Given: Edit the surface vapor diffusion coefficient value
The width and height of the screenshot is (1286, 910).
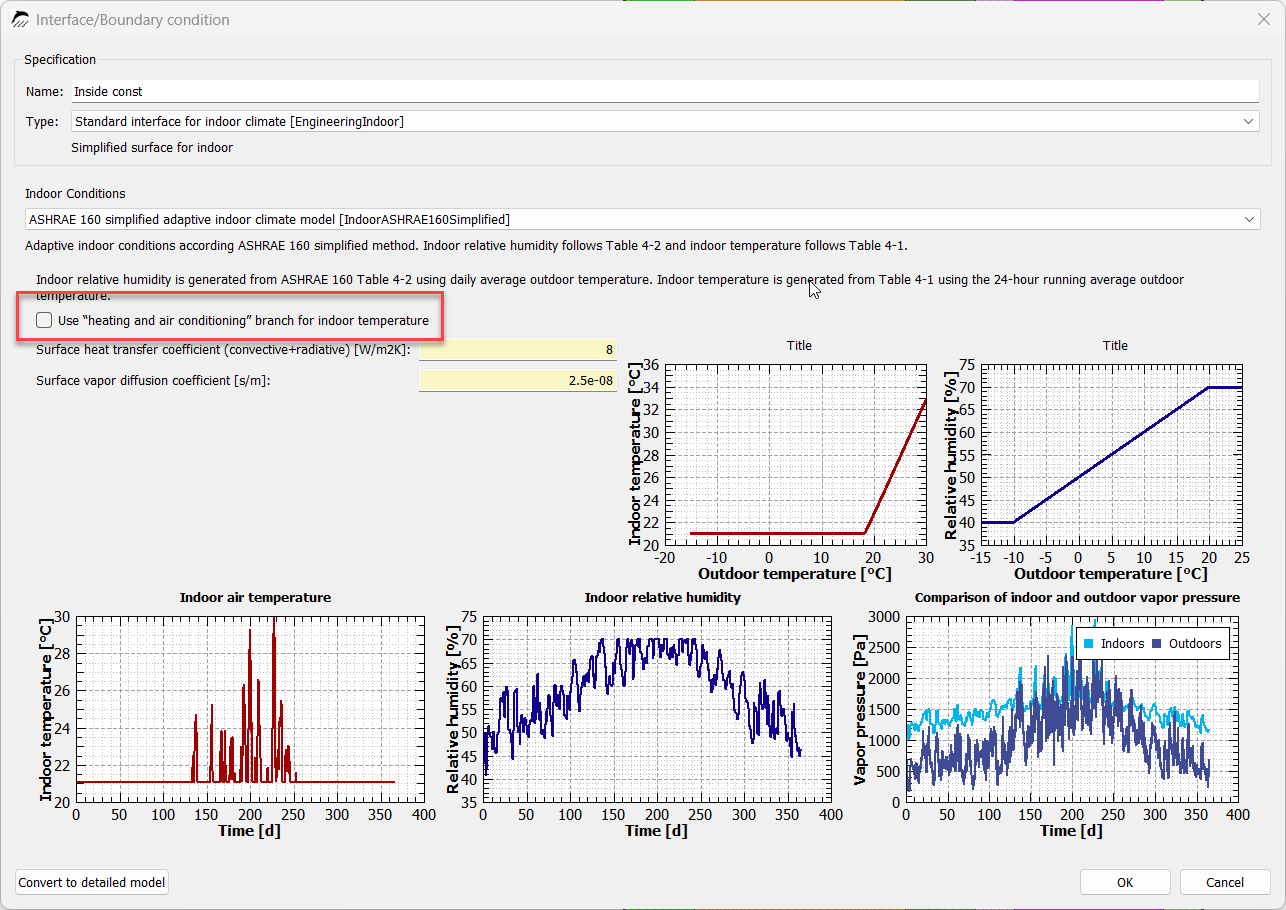Looking at the screenshot, I should pyautogui.click(x=518, y=380).
